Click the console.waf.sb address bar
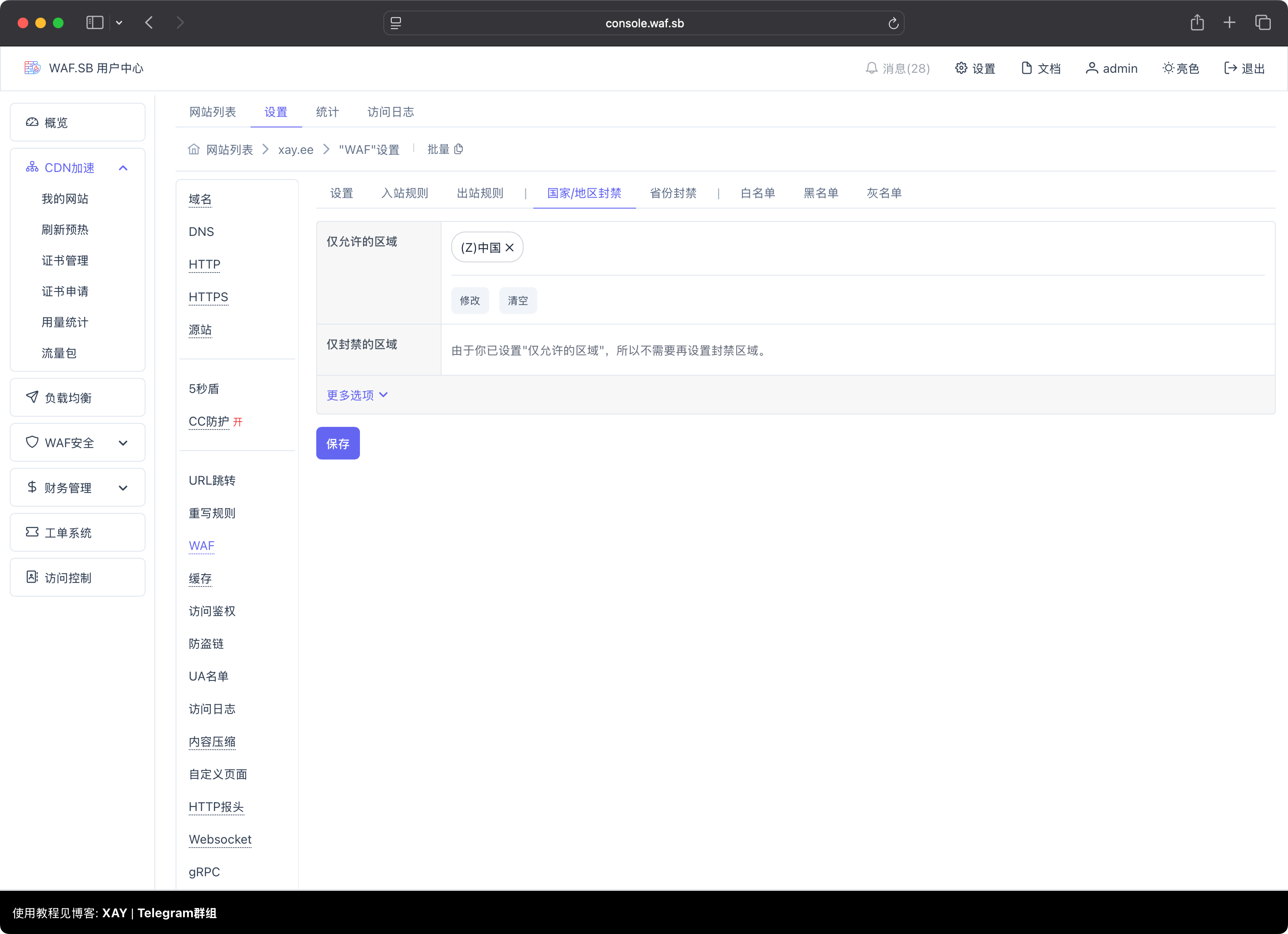The image size is (1288, 934). (644, 23)
